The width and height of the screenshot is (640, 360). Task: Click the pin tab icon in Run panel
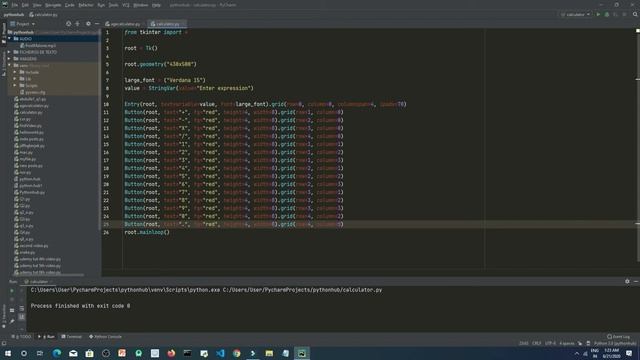[12, 321]
